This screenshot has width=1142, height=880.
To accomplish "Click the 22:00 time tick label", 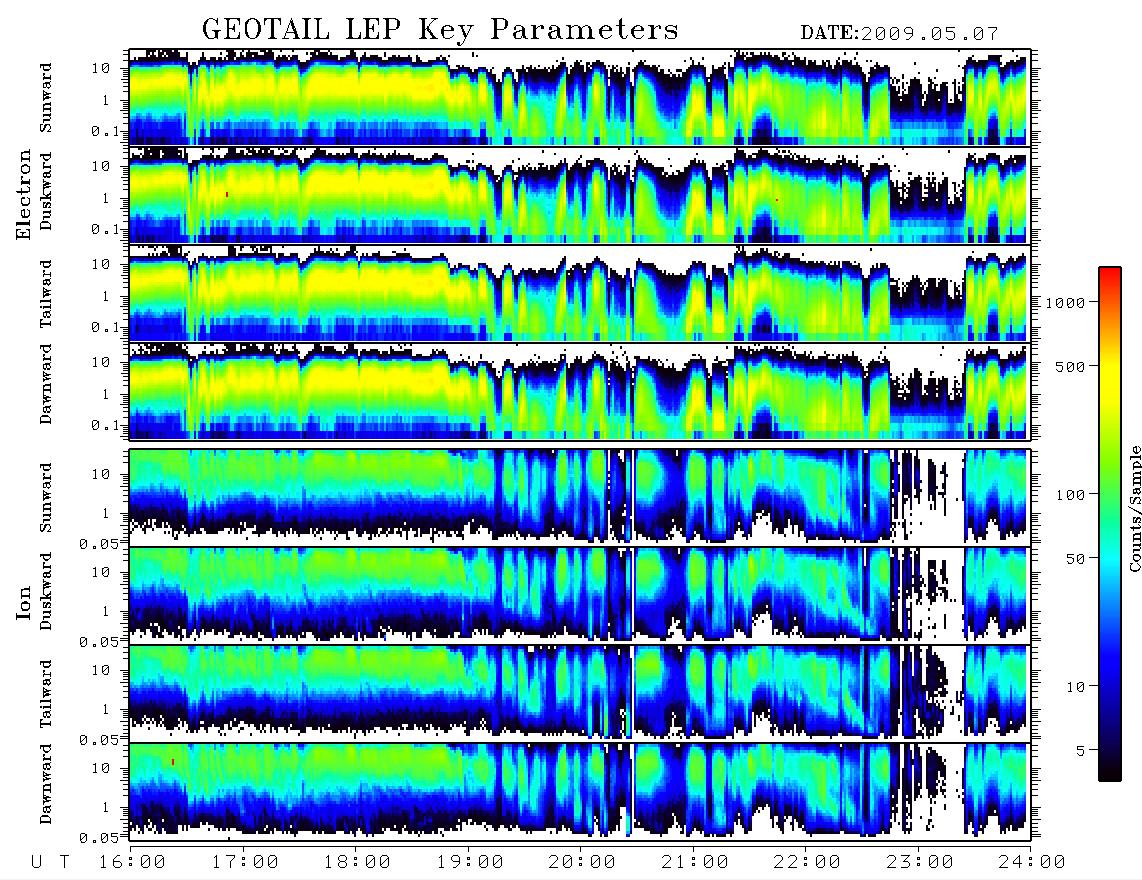I will click(x=807, y=863).
